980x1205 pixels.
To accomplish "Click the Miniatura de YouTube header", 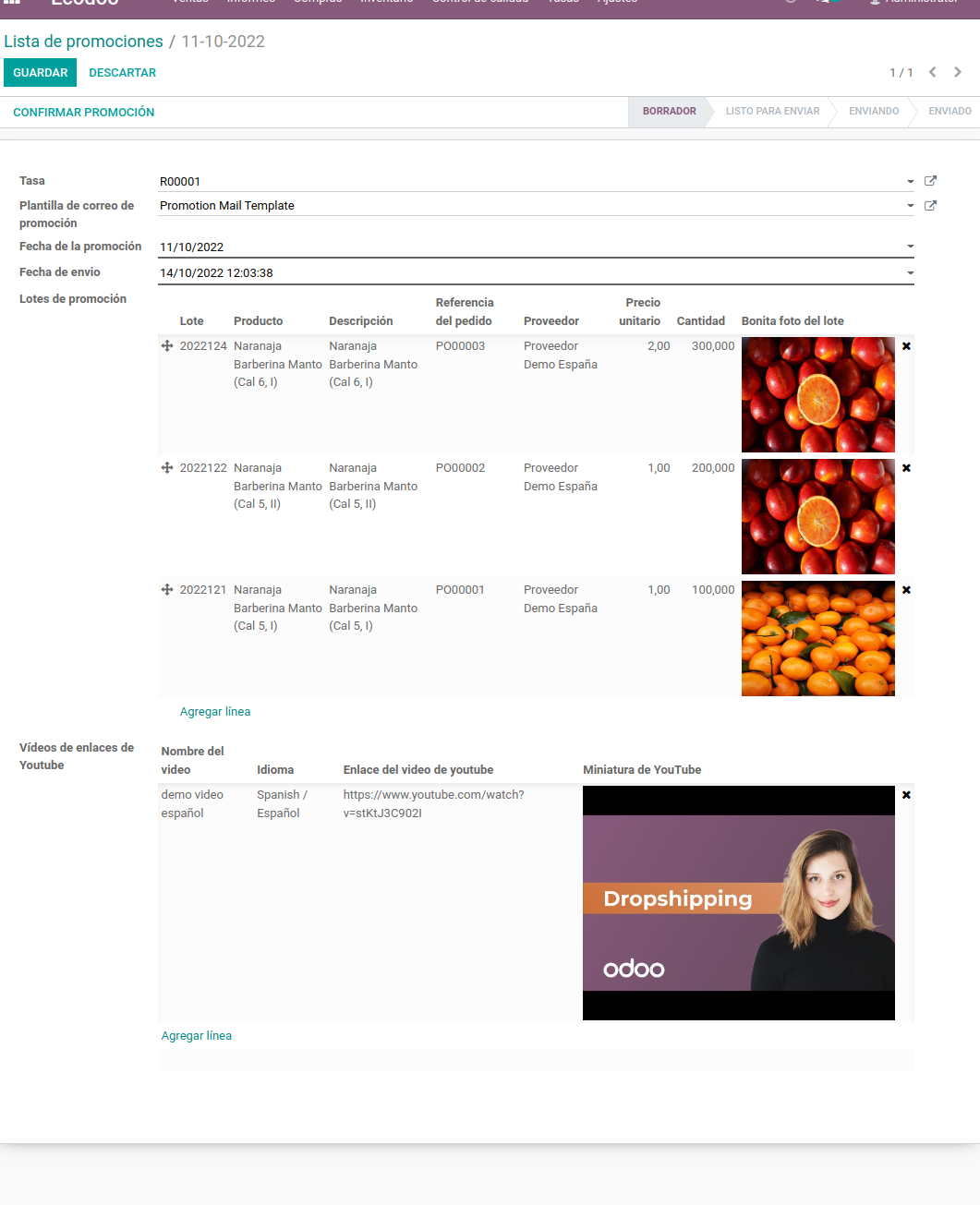I will [x=642, y=770].
